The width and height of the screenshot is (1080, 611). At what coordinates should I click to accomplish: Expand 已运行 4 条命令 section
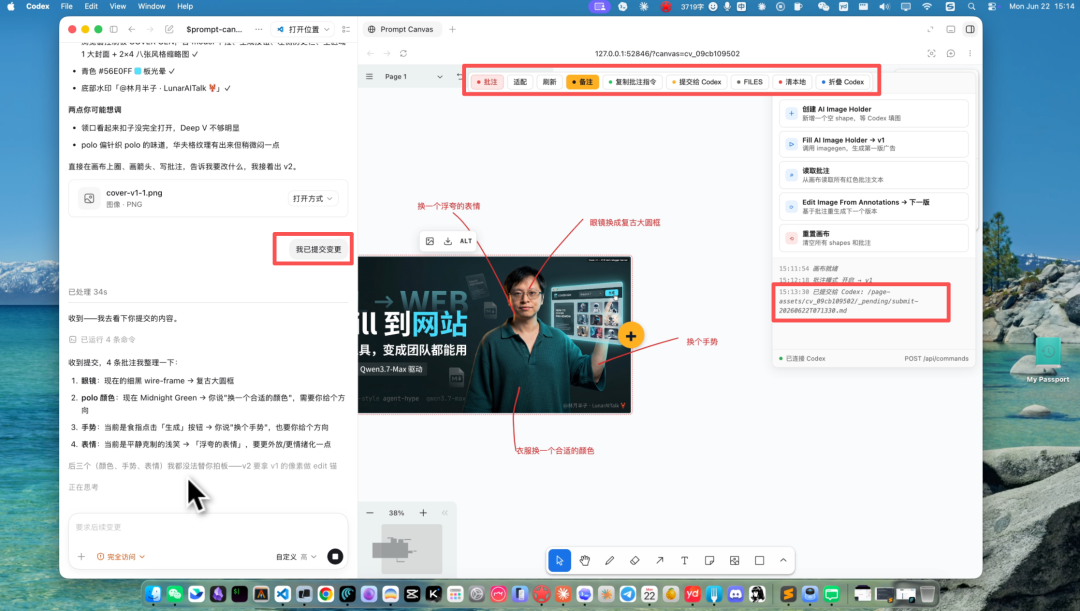(x=102, y=340)
